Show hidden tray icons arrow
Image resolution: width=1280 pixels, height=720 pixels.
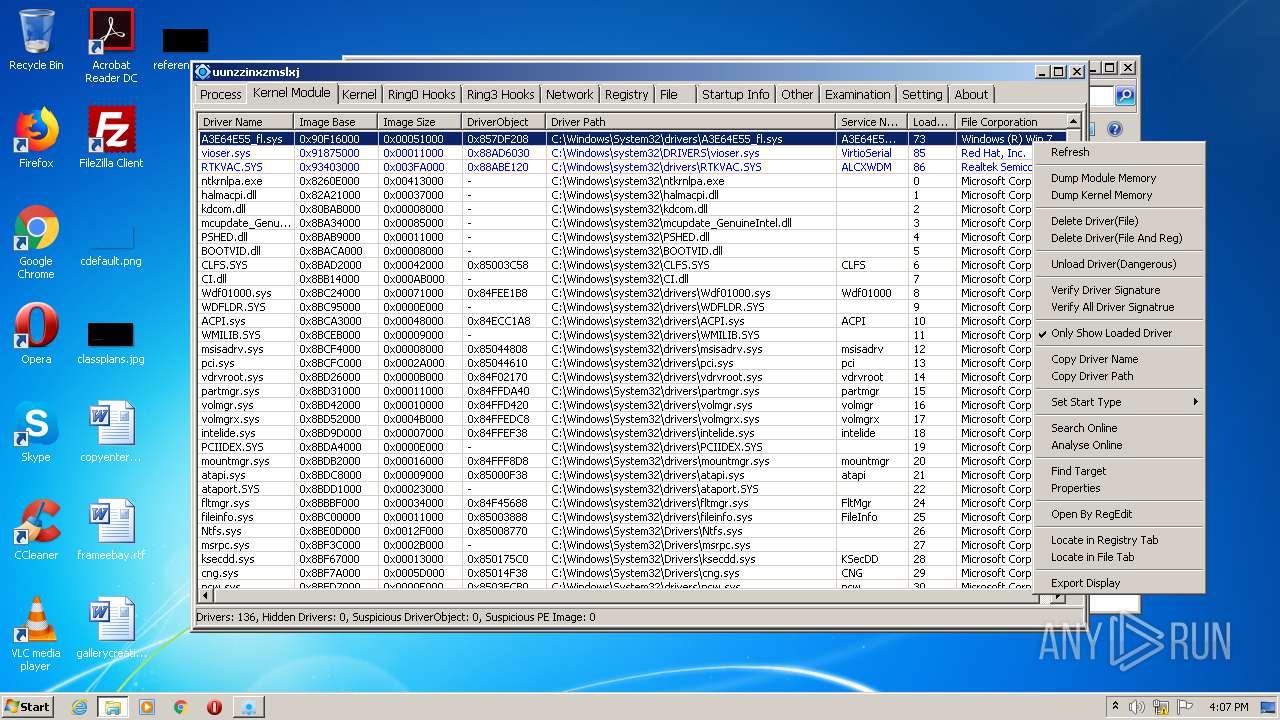1113,707
